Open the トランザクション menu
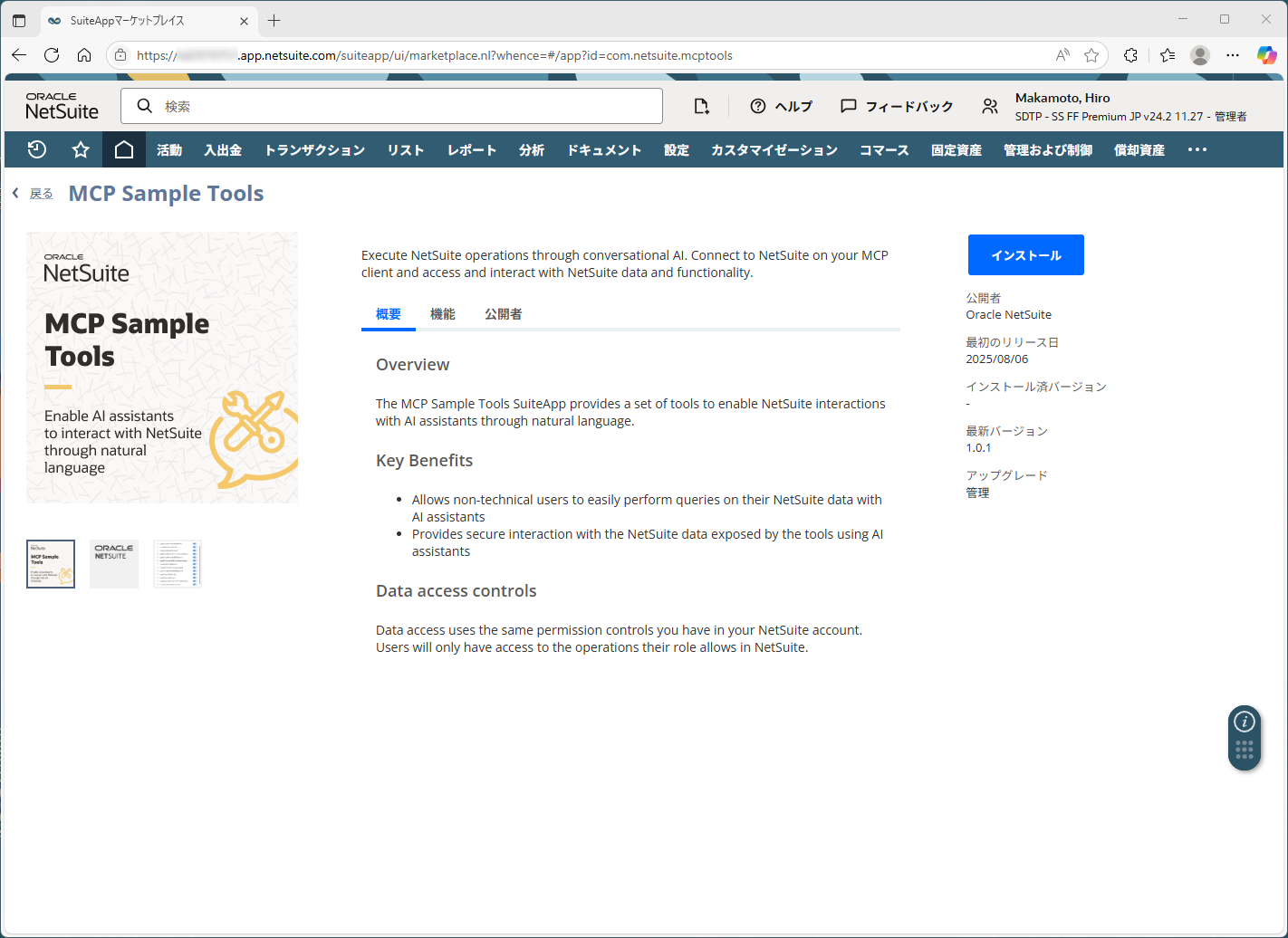This screenshot has height=938, width=1288. [x=314, y=149]
